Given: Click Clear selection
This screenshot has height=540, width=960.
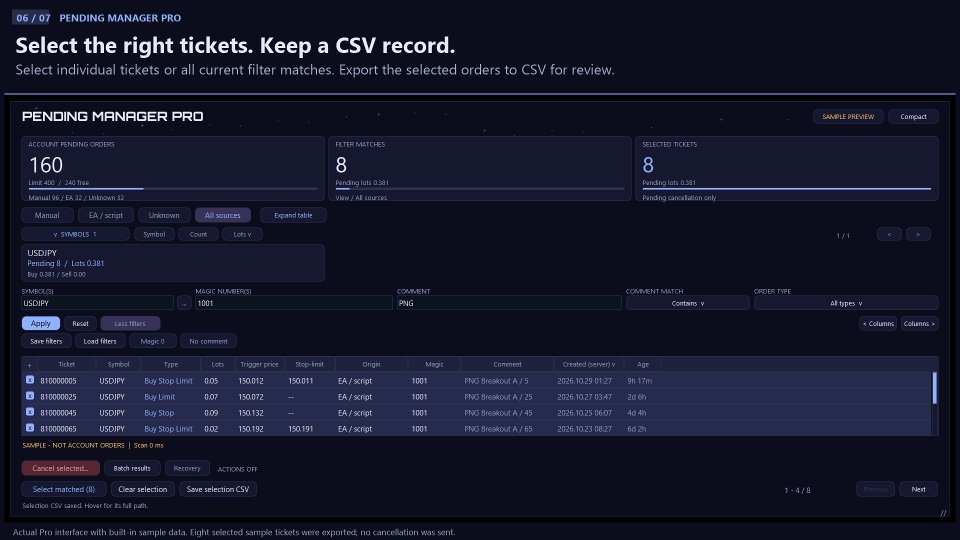Looking at the screenshot, I should pyautogui.click(x=143, y=489).
